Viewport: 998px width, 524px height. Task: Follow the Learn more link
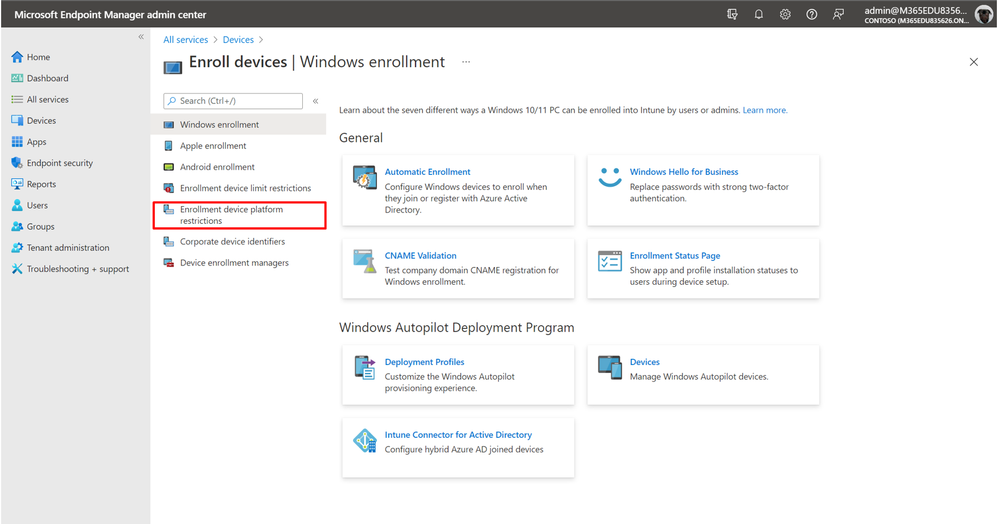[765, 110]
